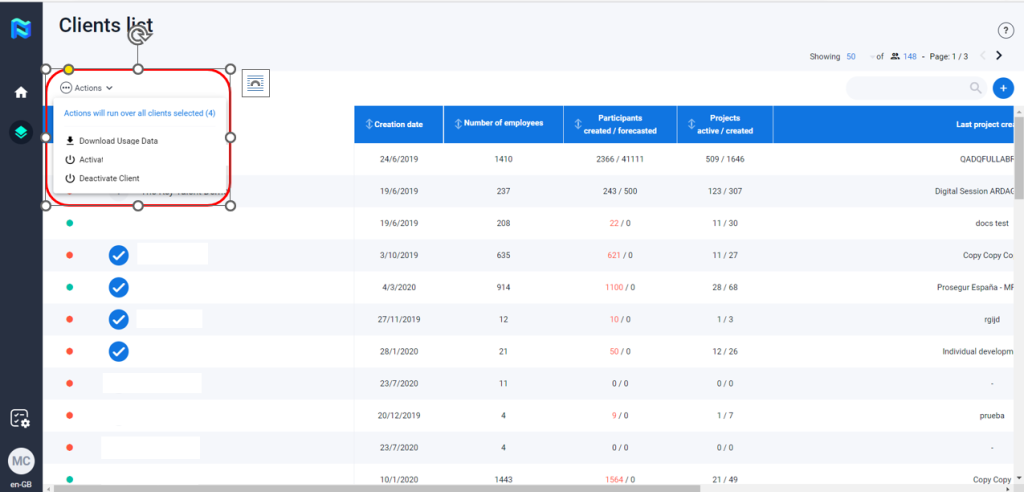This screenshot has height=492, width=1024.
Task: Sort by Projects active / created header
Action: (x=717, y=124)
